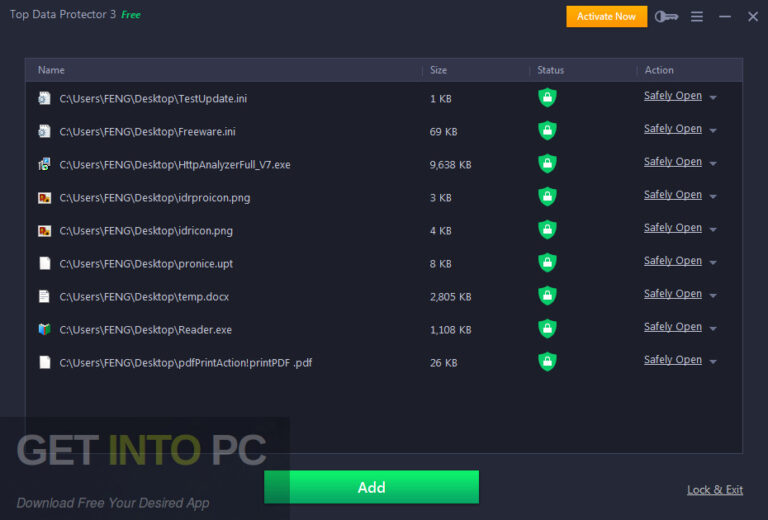Expand action dropdown arrow for idricon.png
Screen dimensions: 768x520
713,229
